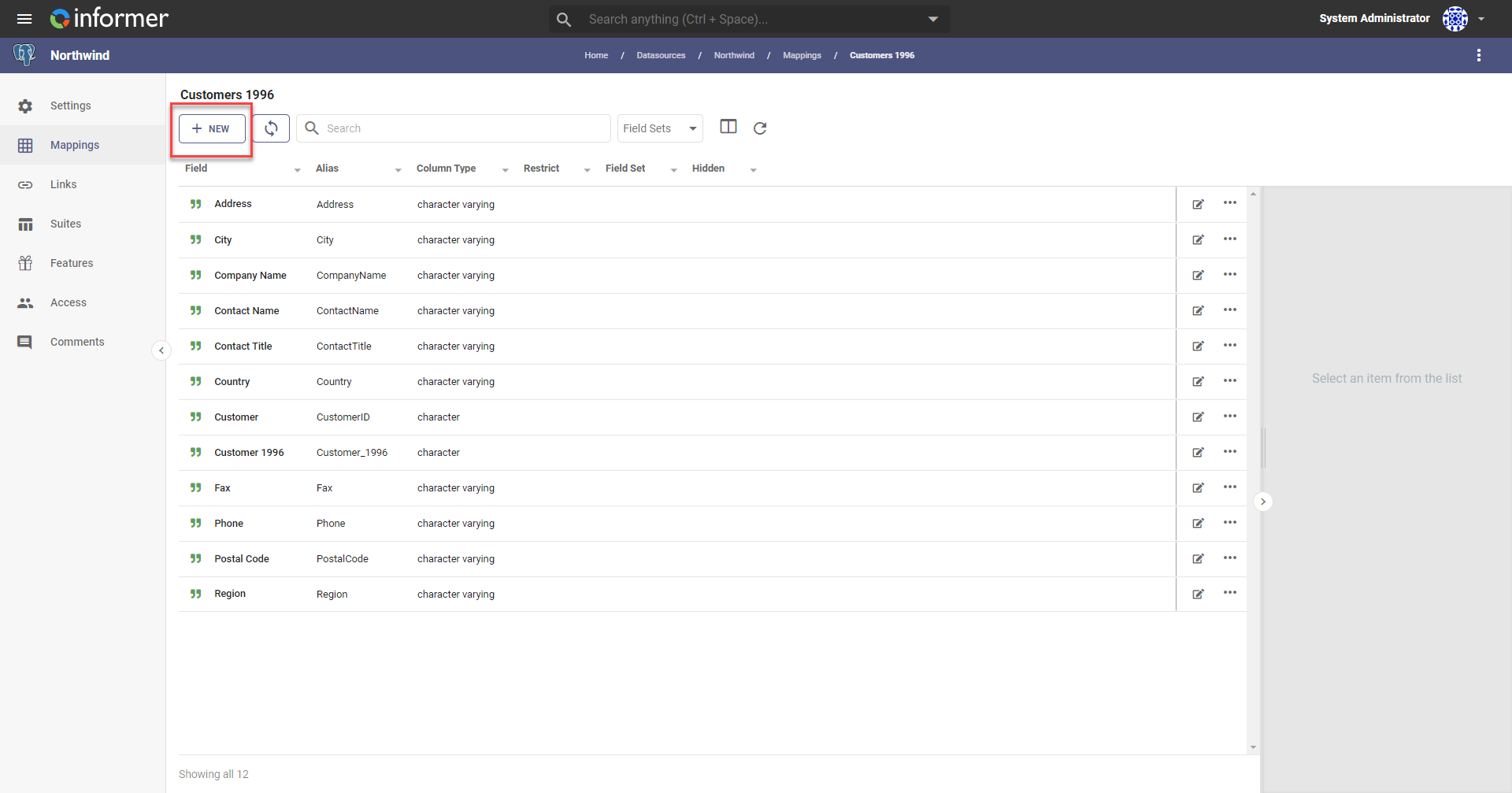Click the NEW field button
1512x793 pixels.
point(212,128)
